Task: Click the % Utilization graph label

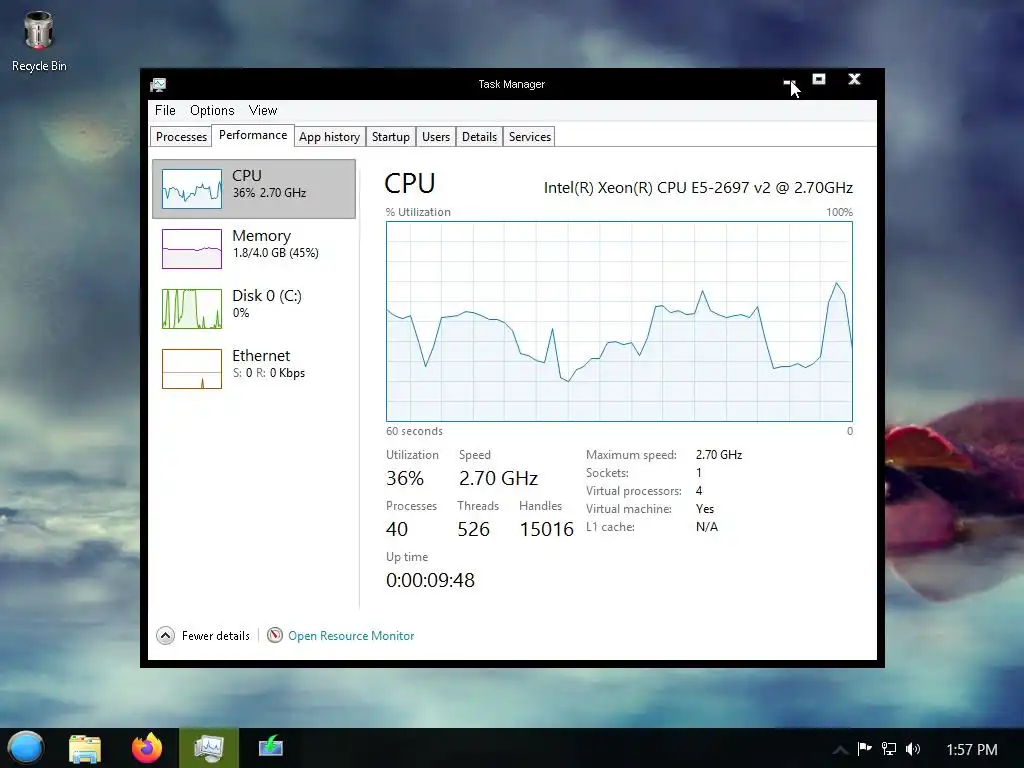Action: point(418,212)
